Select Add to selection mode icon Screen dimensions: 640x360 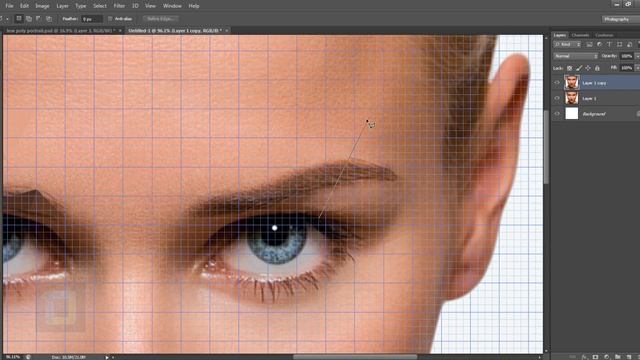tap(29, 19)
